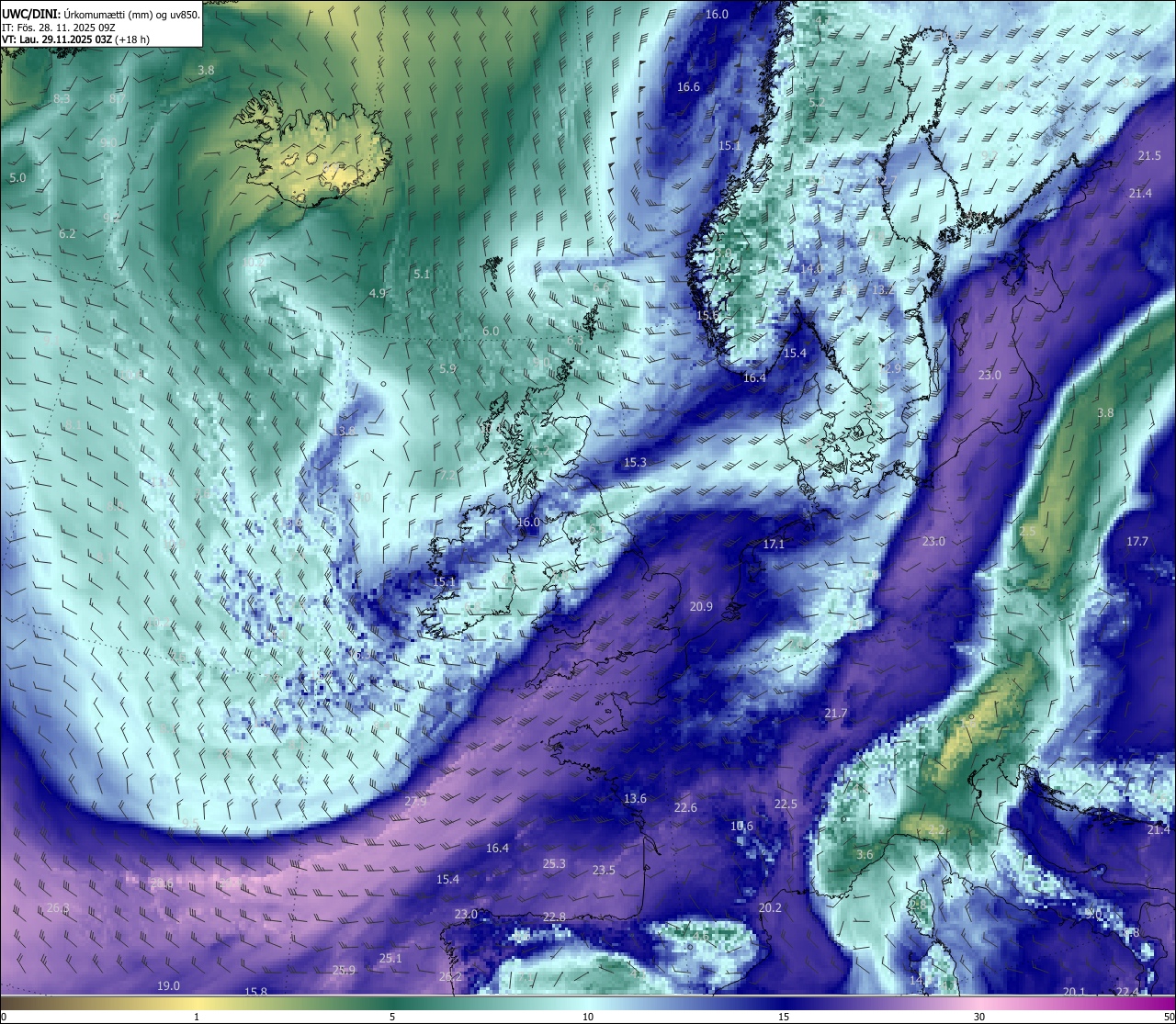The width and height of the screenshot is (1176, 1024).
Task: Click the 'VT: Lau. 29.11.2025 03Z (+18 h)' line
Action: coord(75,39)
